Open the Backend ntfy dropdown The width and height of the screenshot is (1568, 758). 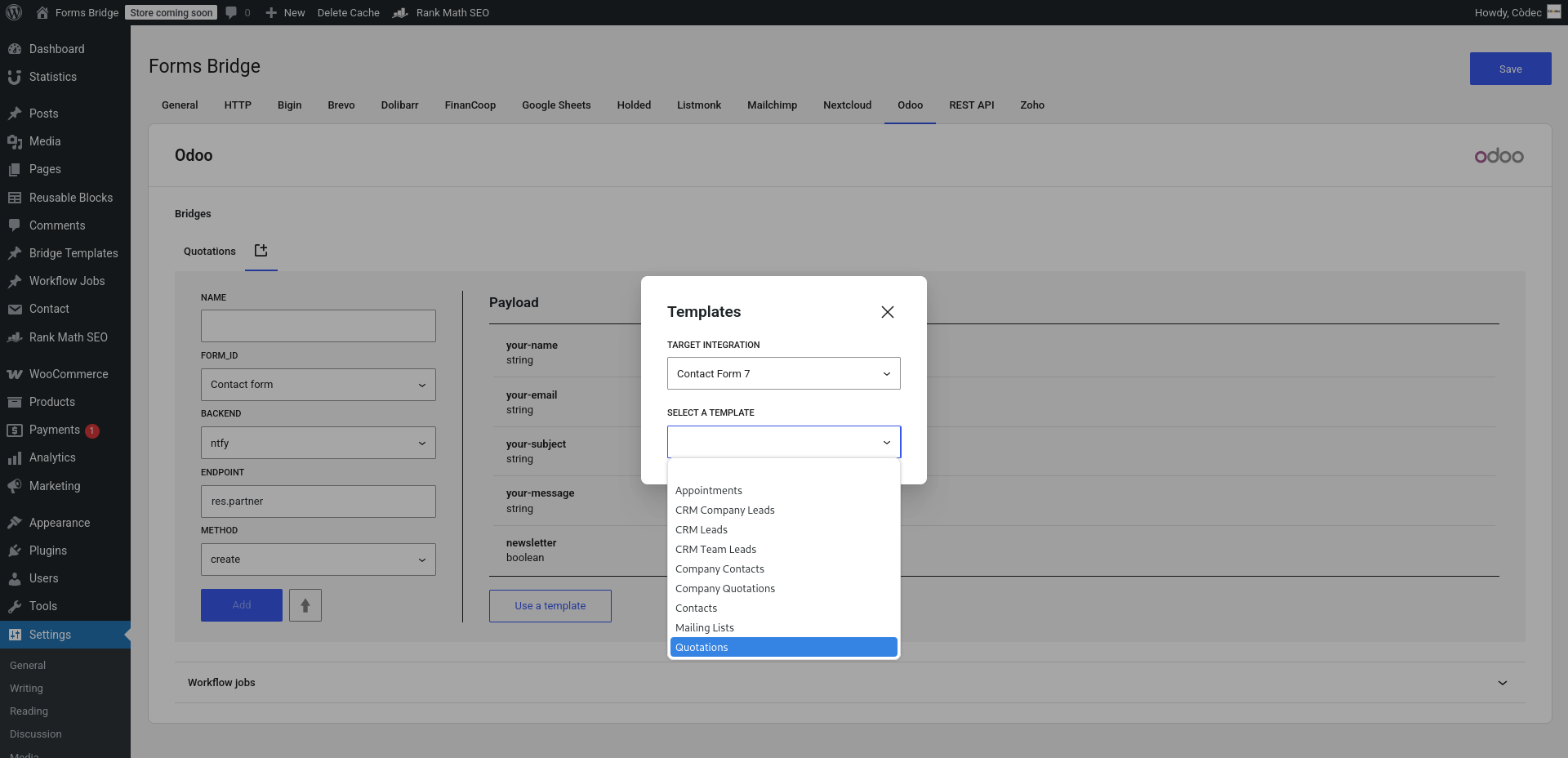point(318,443)
